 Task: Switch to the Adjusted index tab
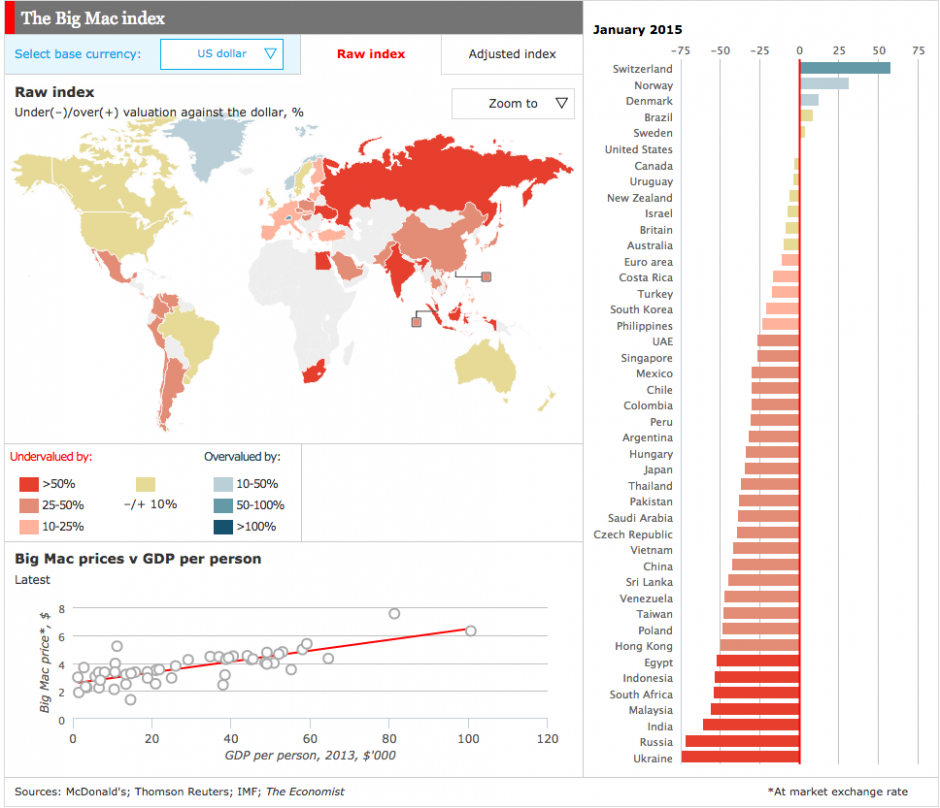pos(511,54)
